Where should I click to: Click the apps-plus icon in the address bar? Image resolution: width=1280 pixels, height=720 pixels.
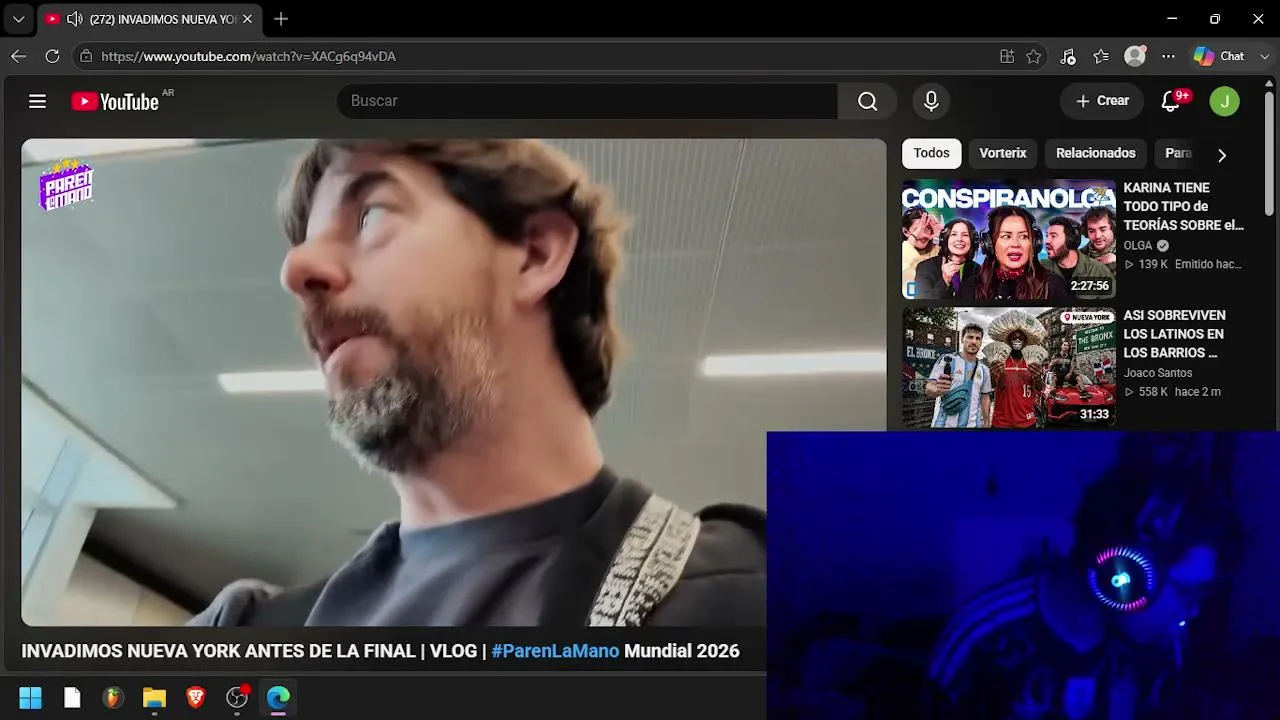1007,56
